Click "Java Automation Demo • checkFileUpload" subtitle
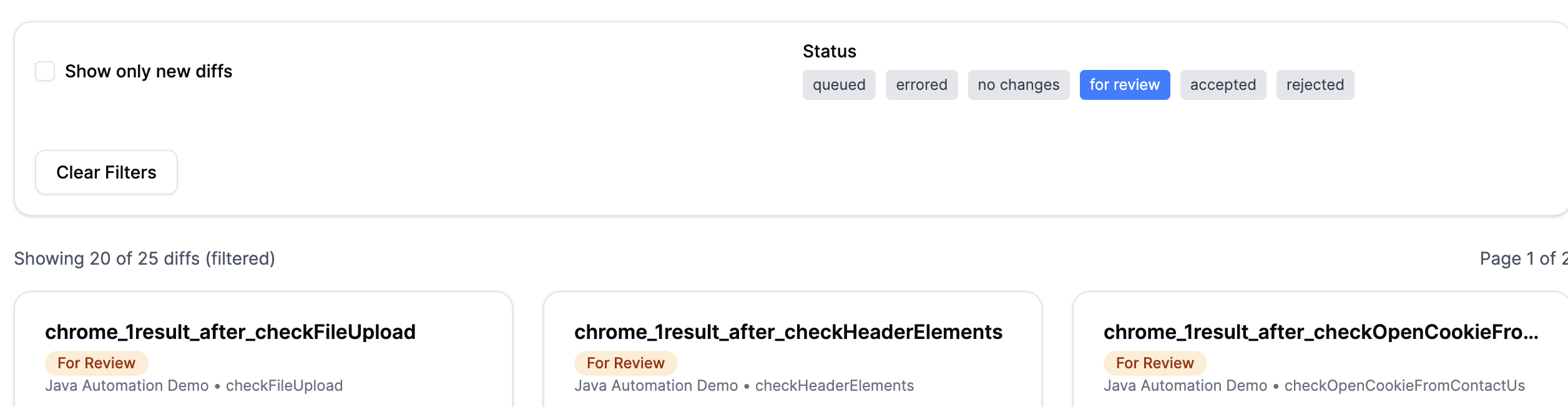This screenshot has height=407, width=1568. click(194, 386)
